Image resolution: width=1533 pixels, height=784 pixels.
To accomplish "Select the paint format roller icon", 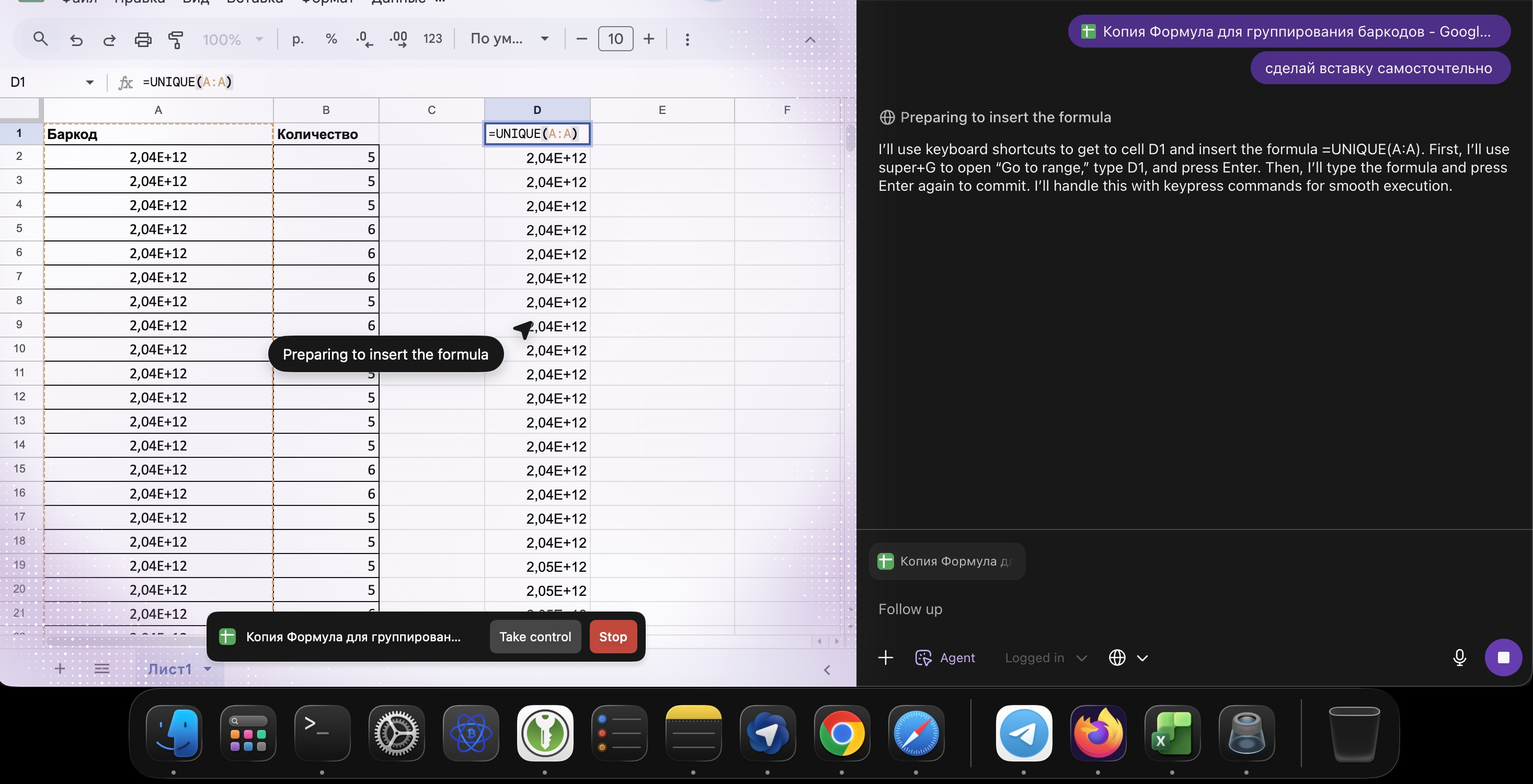I will tap(176, 40).
